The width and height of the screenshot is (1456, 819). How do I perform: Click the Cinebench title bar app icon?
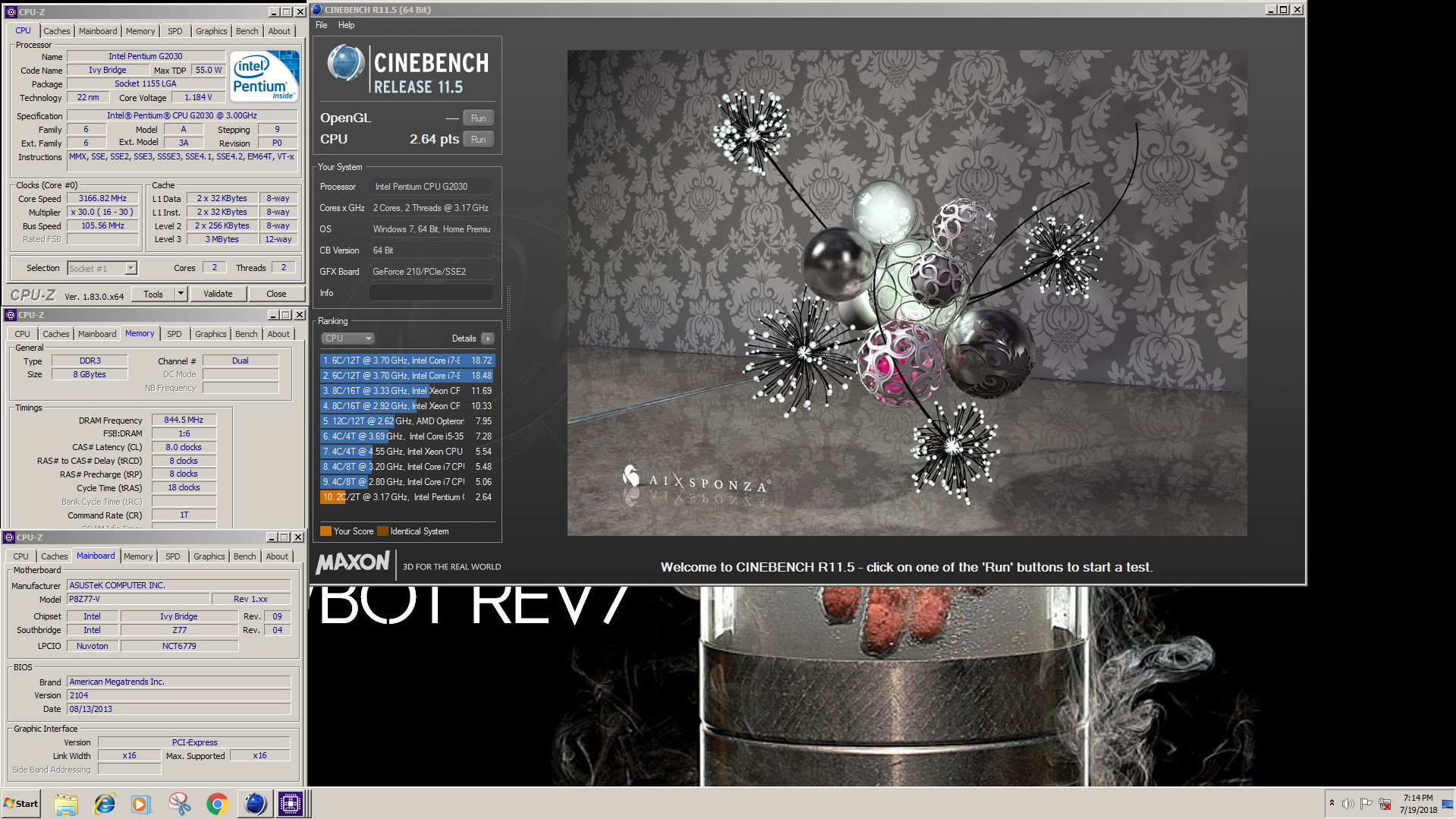[317, 10]
